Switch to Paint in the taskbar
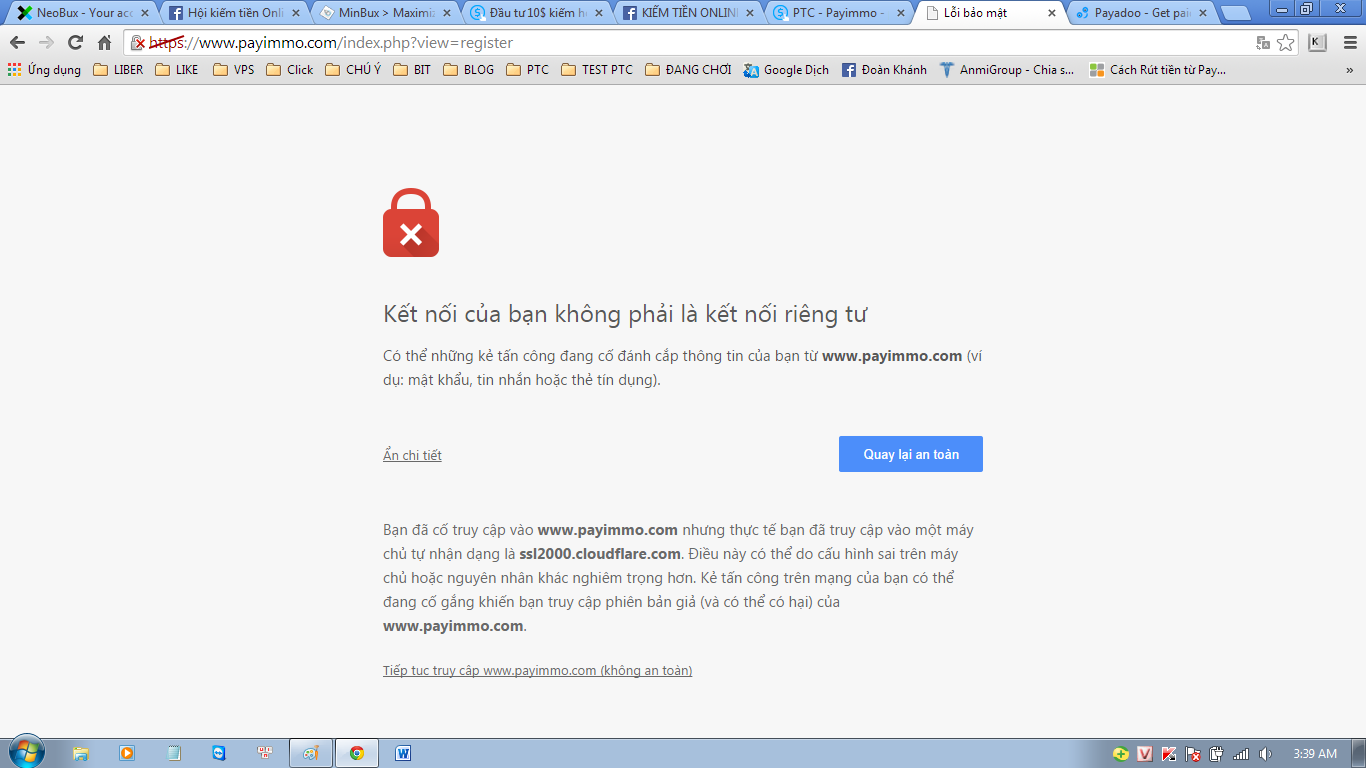 (x=311, y=753)
